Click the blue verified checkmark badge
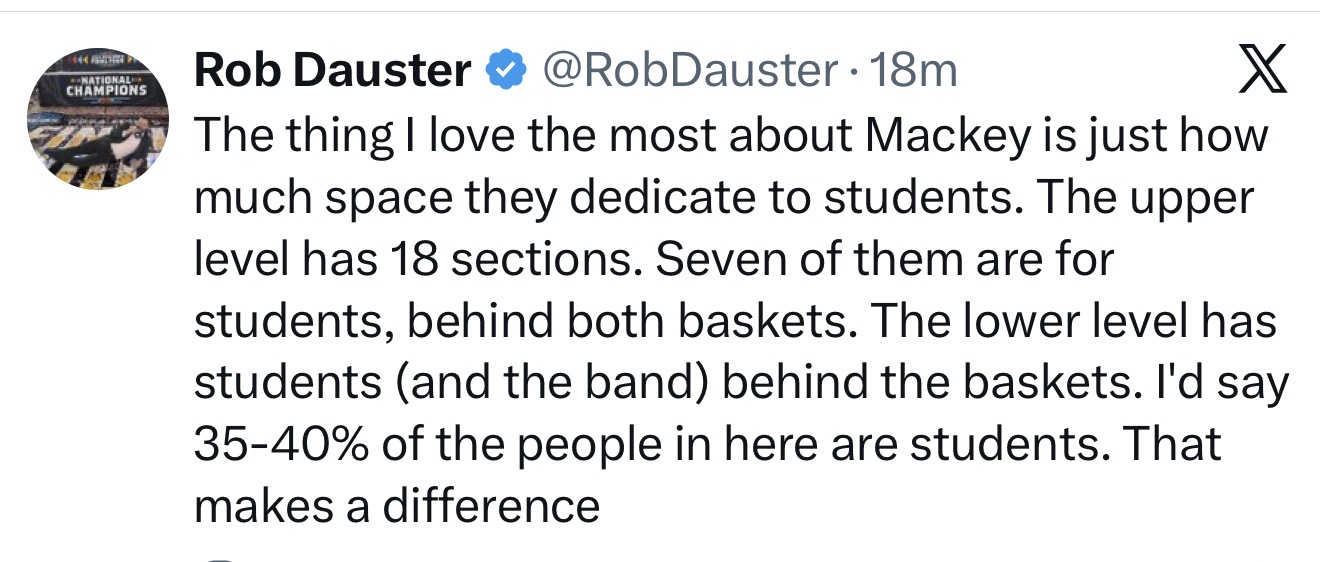1320x562 pixels. [504, 71]
